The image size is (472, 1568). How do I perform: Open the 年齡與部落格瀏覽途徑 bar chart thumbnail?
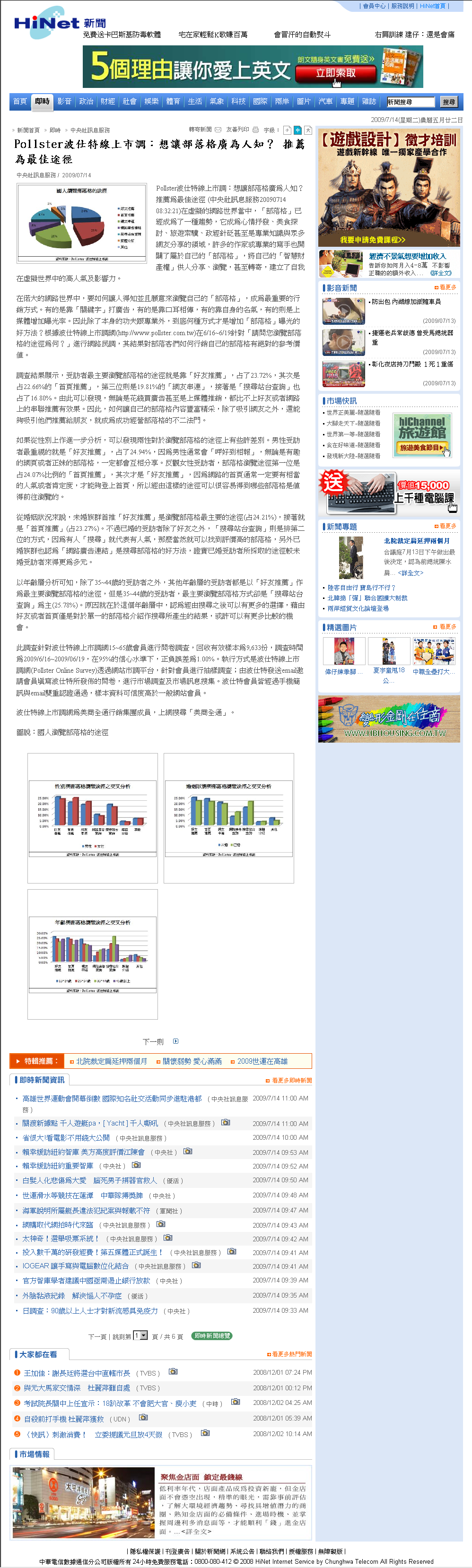tap(93, 954)
